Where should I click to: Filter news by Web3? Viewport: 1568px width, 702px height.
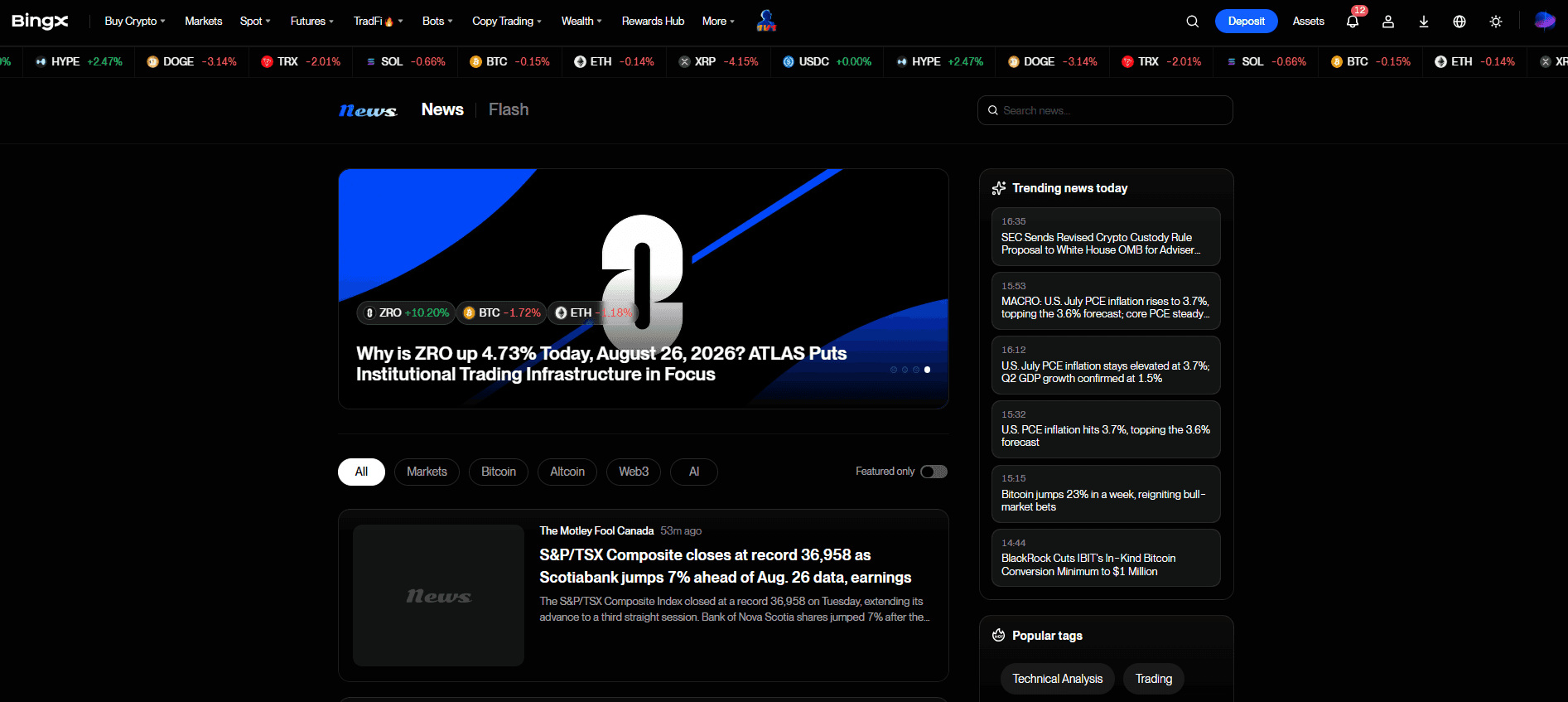click(x=634, y=472)
